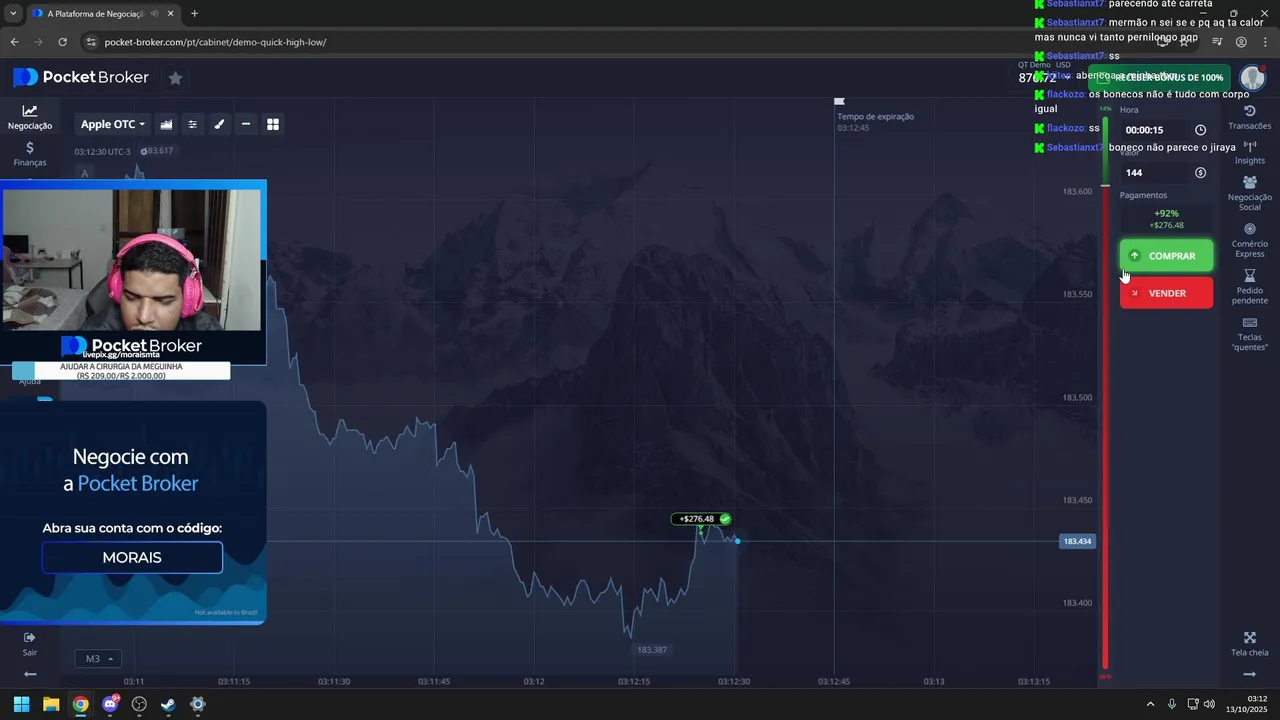This screenshot has height=720, width=1280.
Task: Click the +92% payout text
Action: coord(1166,213)
